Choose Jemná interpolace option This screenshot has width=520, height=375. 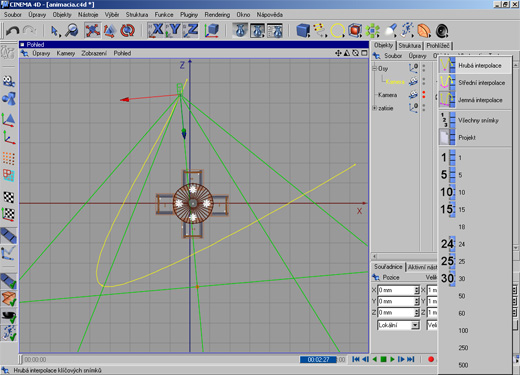point(475,100)
